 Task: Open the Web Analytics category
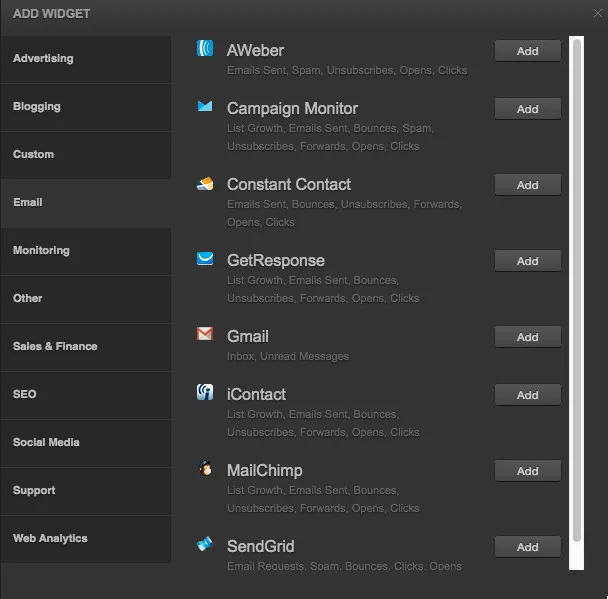coord(86,539)
